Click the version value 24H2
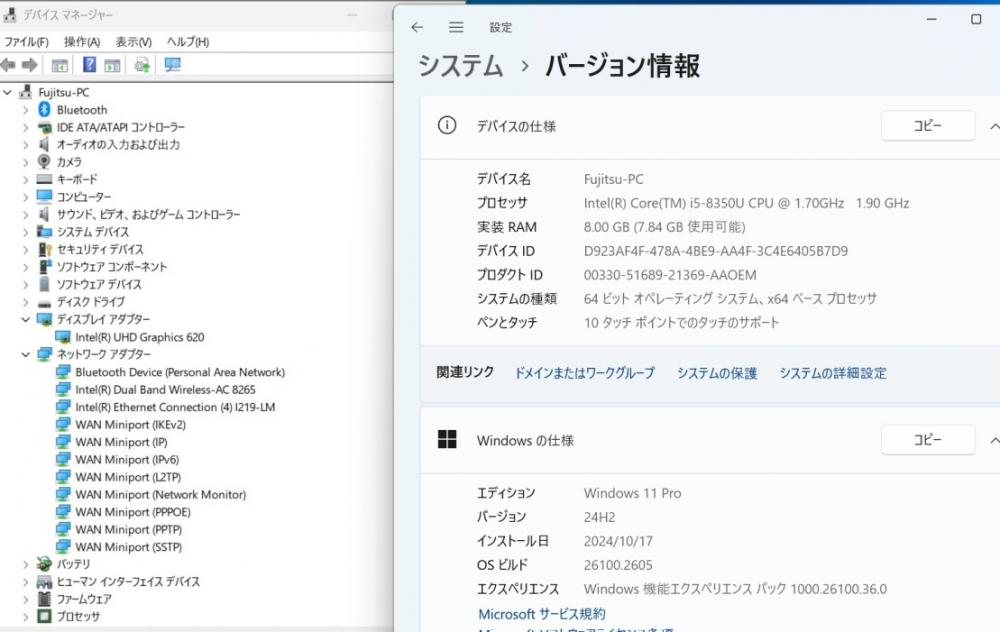The width and height of the screenshot is (1000, 632). click(x=599, y=517)
